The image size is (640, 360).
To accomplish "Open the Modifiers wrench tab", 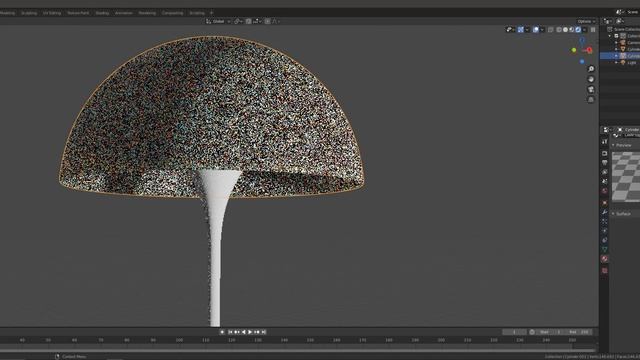I will (x=604, y=212).
